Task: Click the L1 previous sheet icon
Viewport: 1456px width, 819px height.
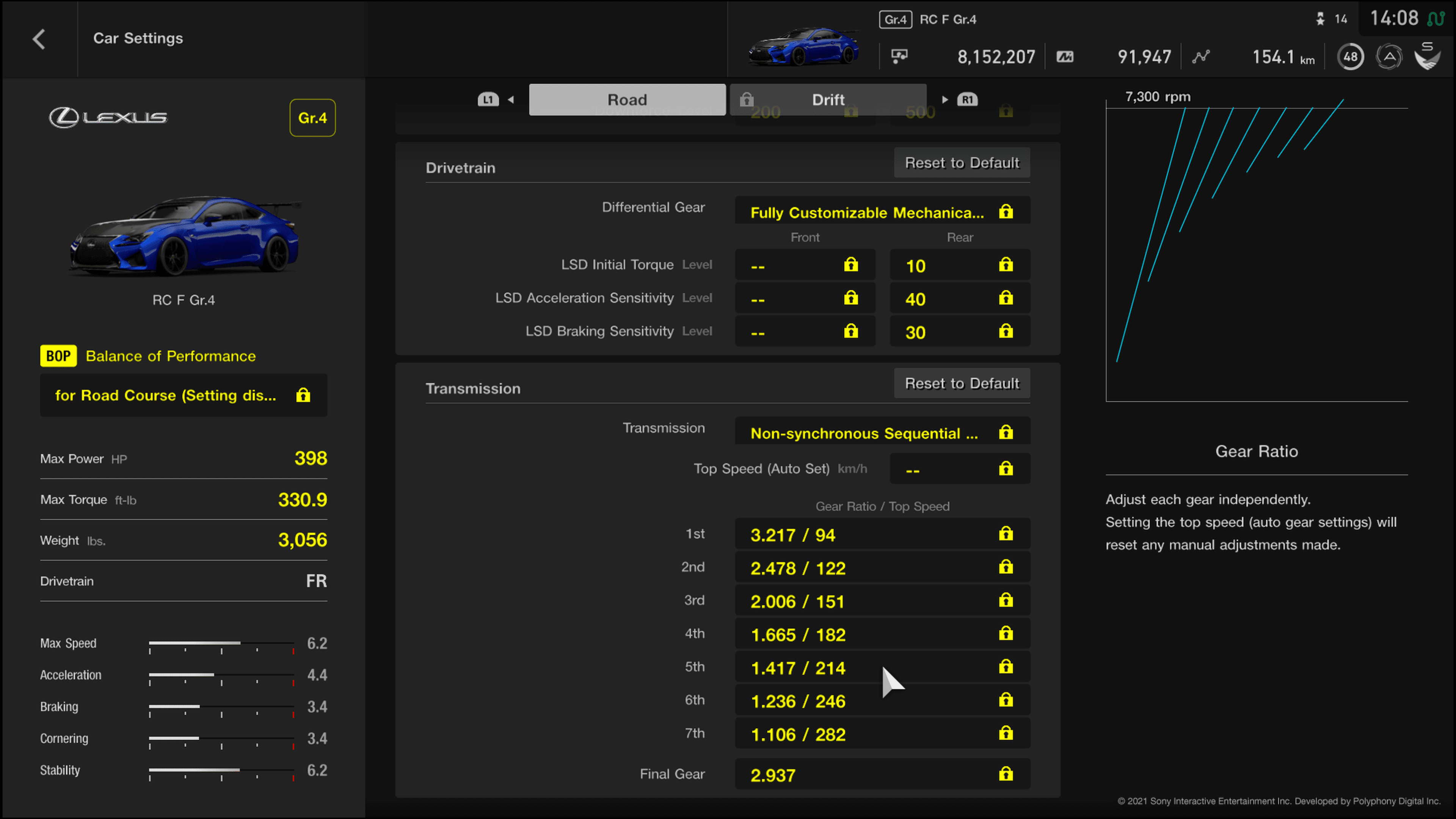Action: point(488,99)
